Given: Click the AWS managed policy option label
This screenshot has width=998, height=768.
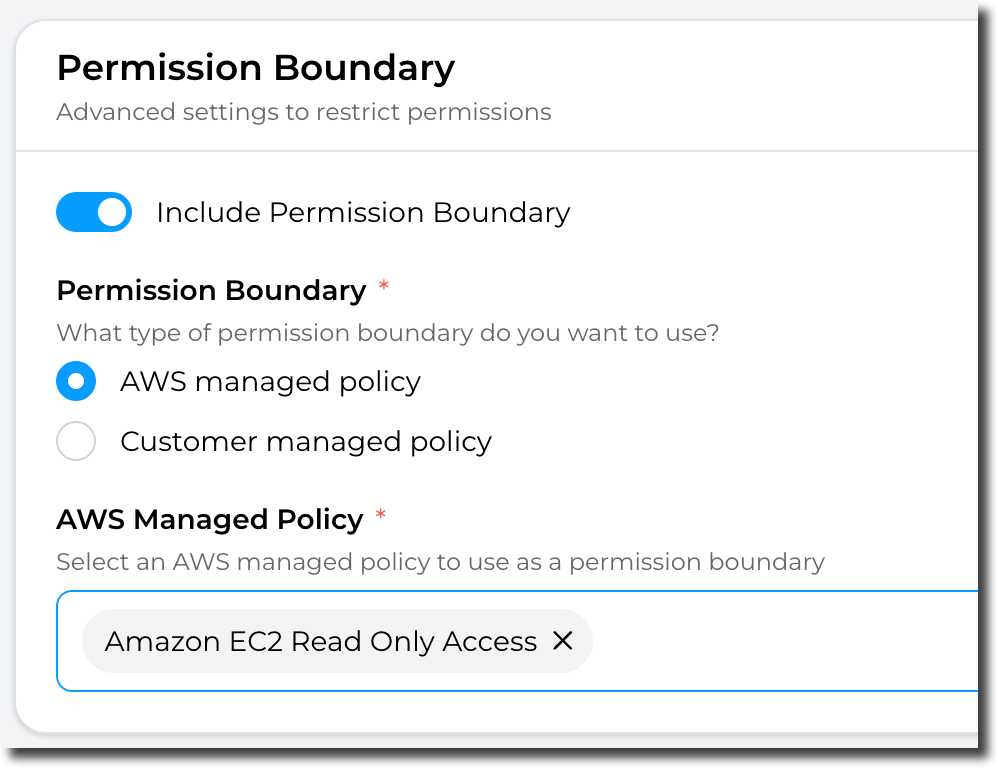Looking at the screenshot, I should click(270, 382).
